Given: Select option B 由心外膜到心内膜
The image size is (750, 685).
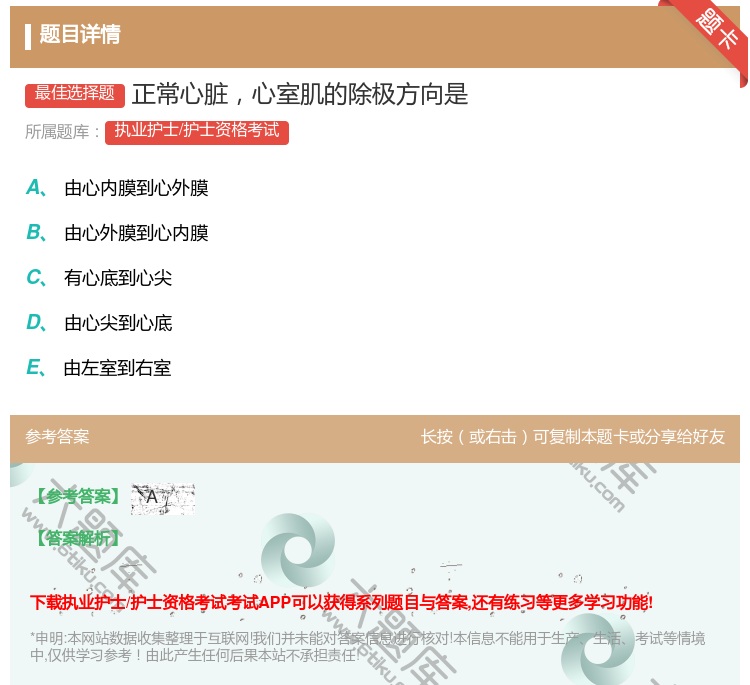Looking at the screenshot, I should (117, 233).
